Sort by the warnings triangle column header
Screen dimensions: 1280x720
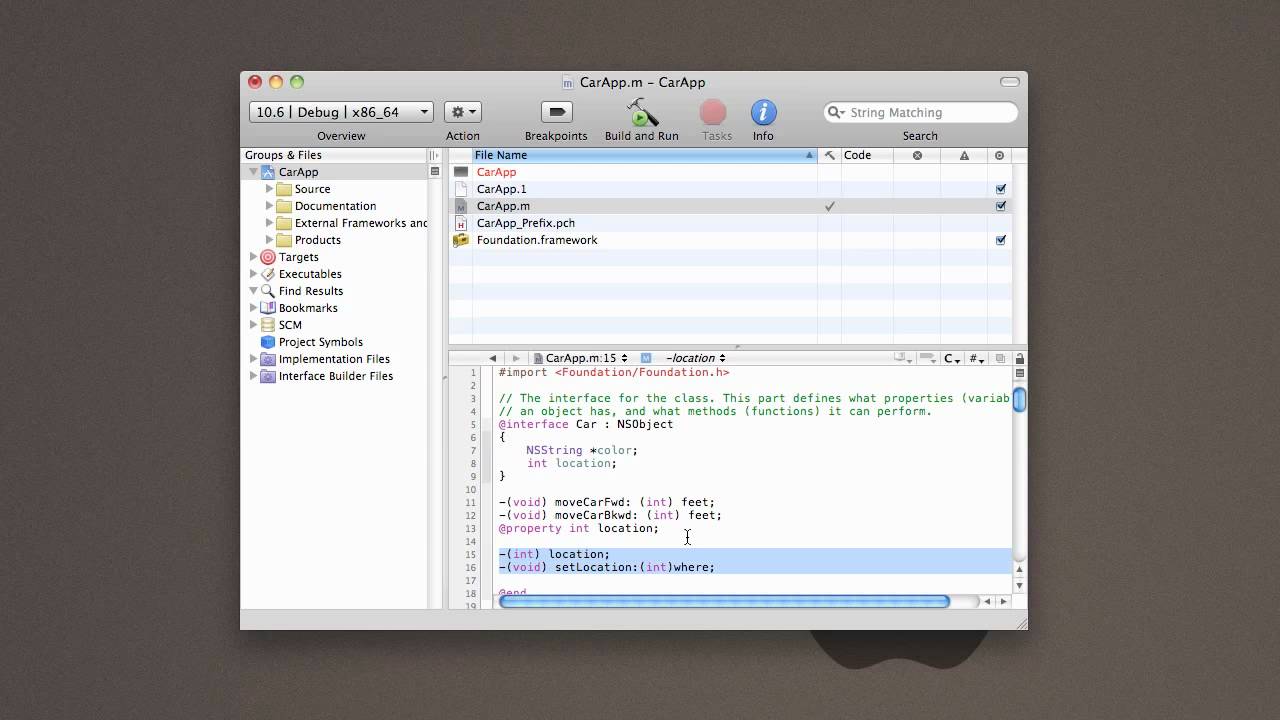964,155
